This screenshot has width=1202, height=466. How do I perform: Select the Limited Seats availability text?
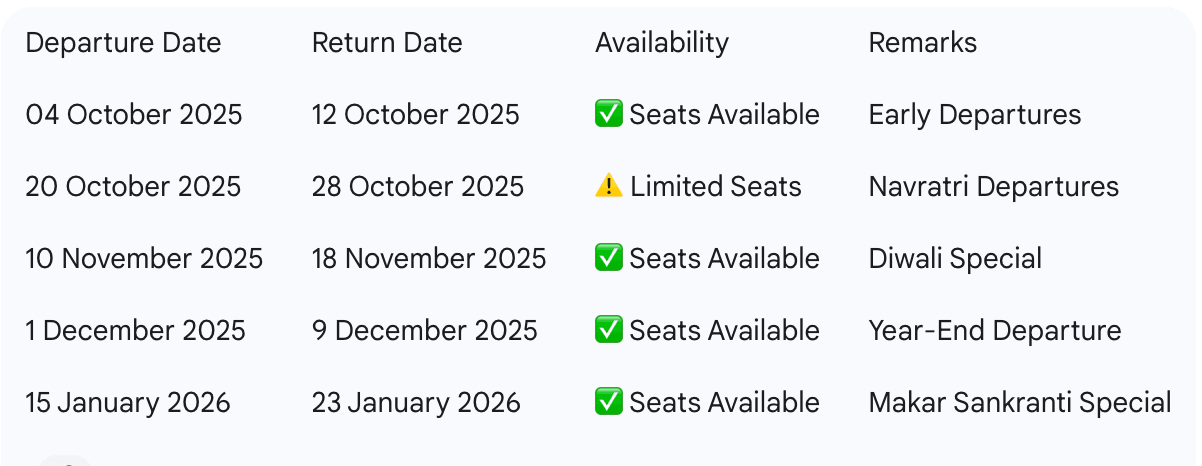[715, 187]
